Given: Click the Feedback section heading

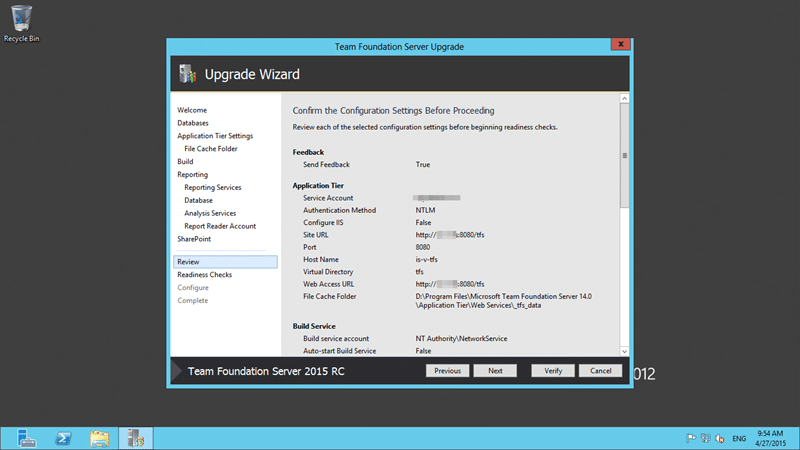Looking at the screenshot, I should [x=308, y=152].
